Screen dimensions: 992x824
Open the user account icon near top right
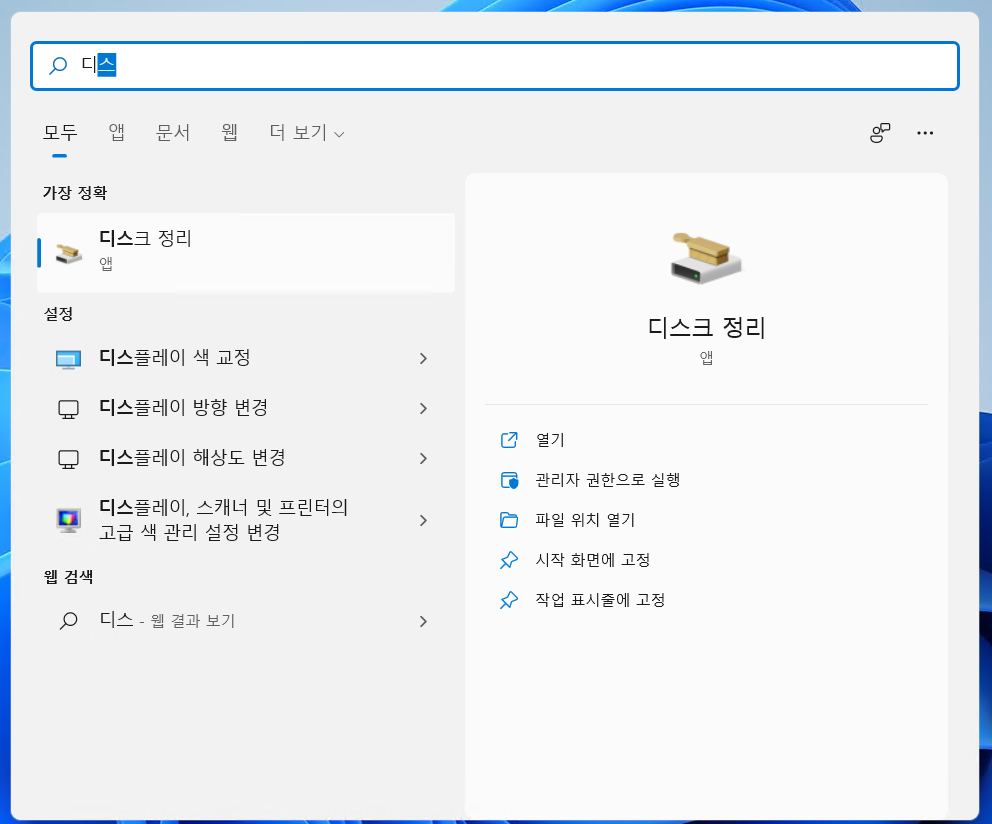pos(879,132)
